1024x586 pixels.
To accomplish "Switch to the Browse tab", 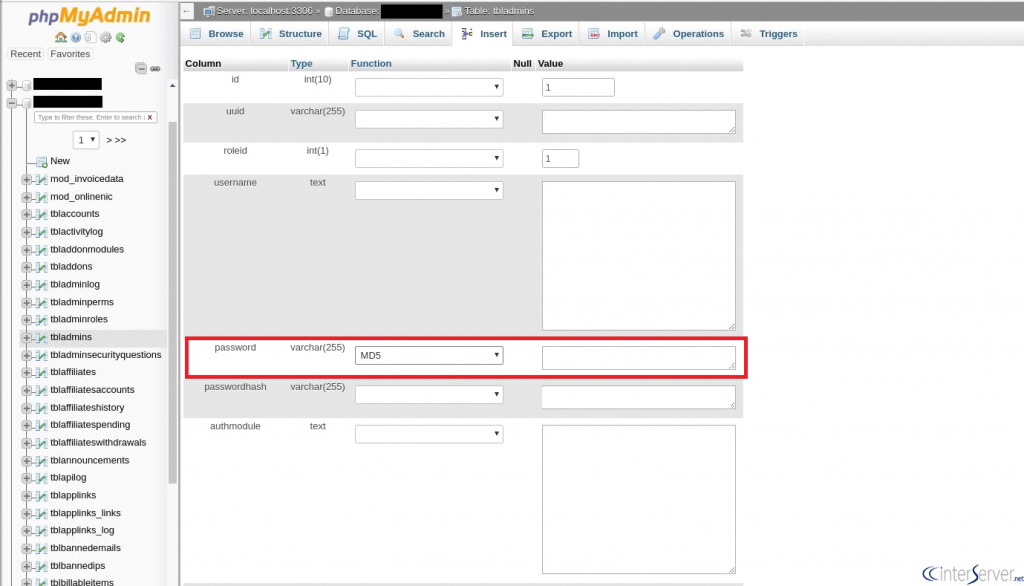I will tap(217, 34).
